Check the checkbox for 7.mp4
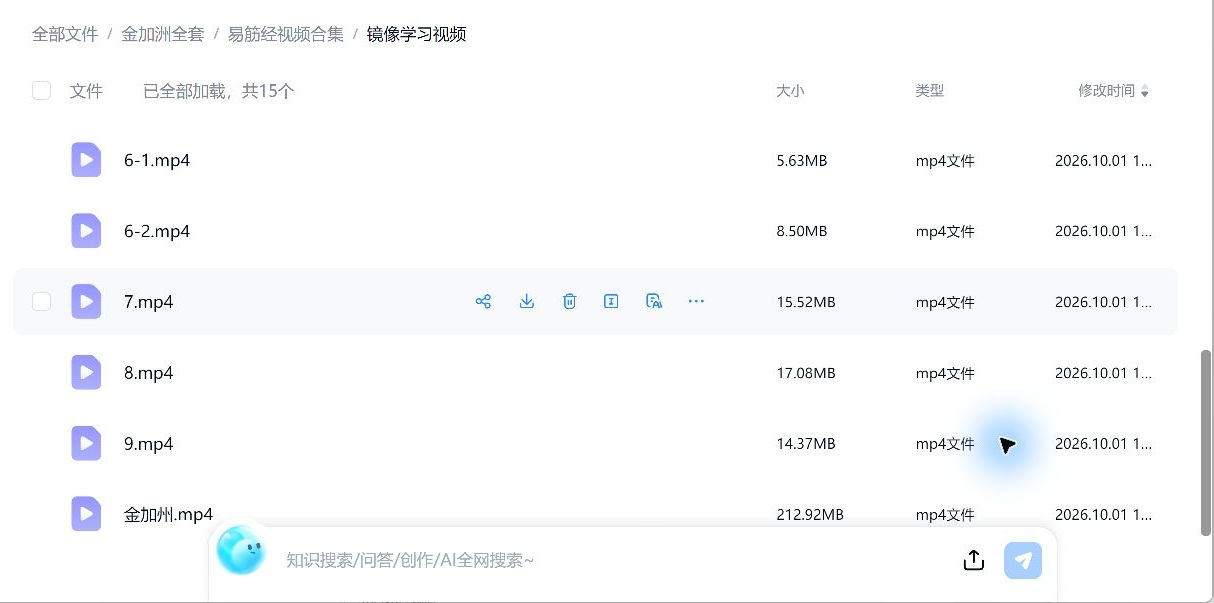The image size is (1214, 603). pos(41,301)
